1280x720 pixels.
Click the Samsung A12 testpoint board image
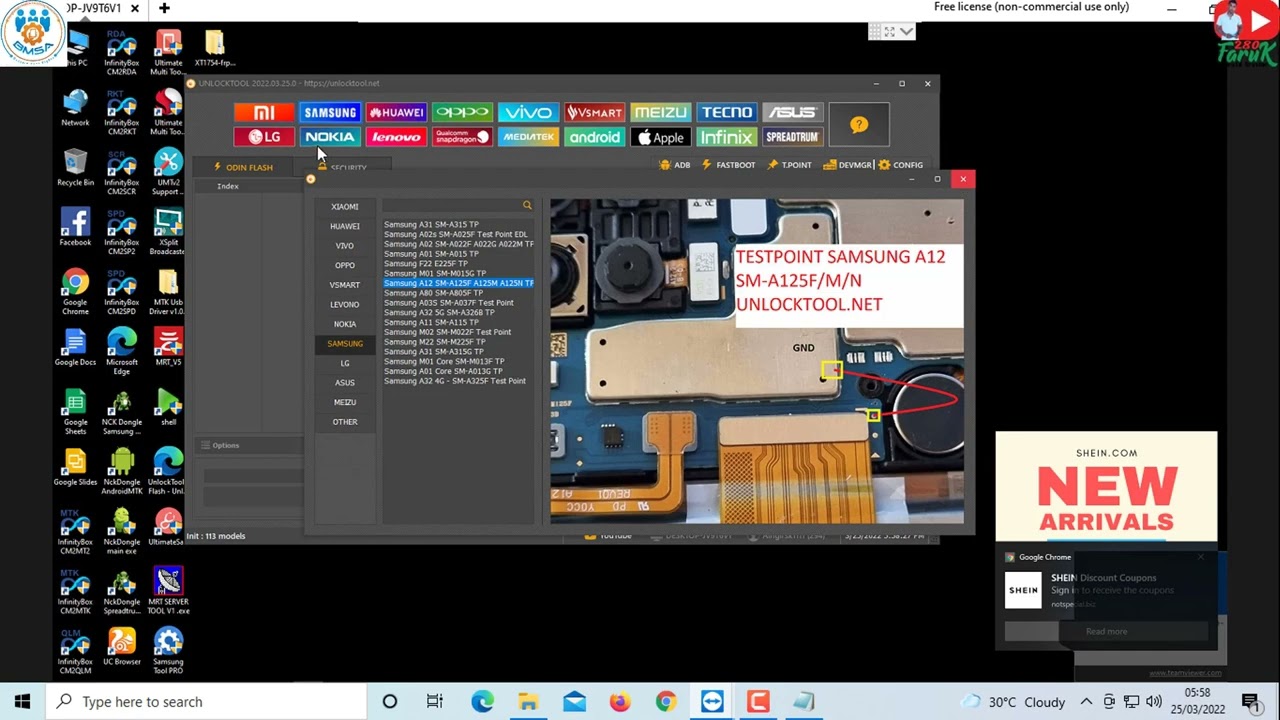click(757, 361)
